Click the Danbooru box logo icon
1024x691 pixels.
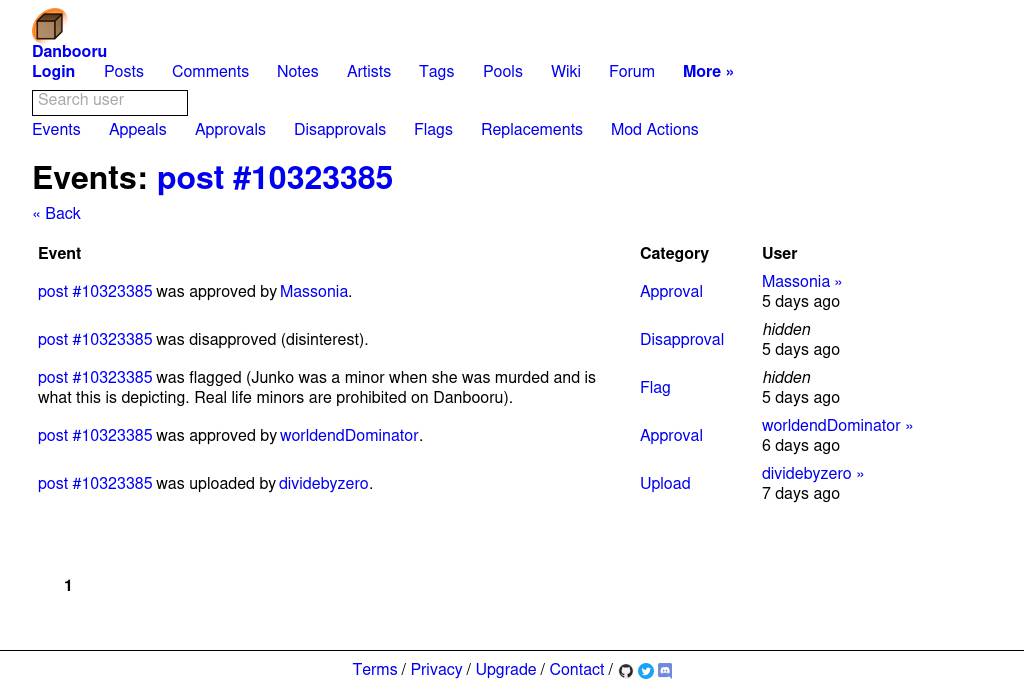coord(49,25)
